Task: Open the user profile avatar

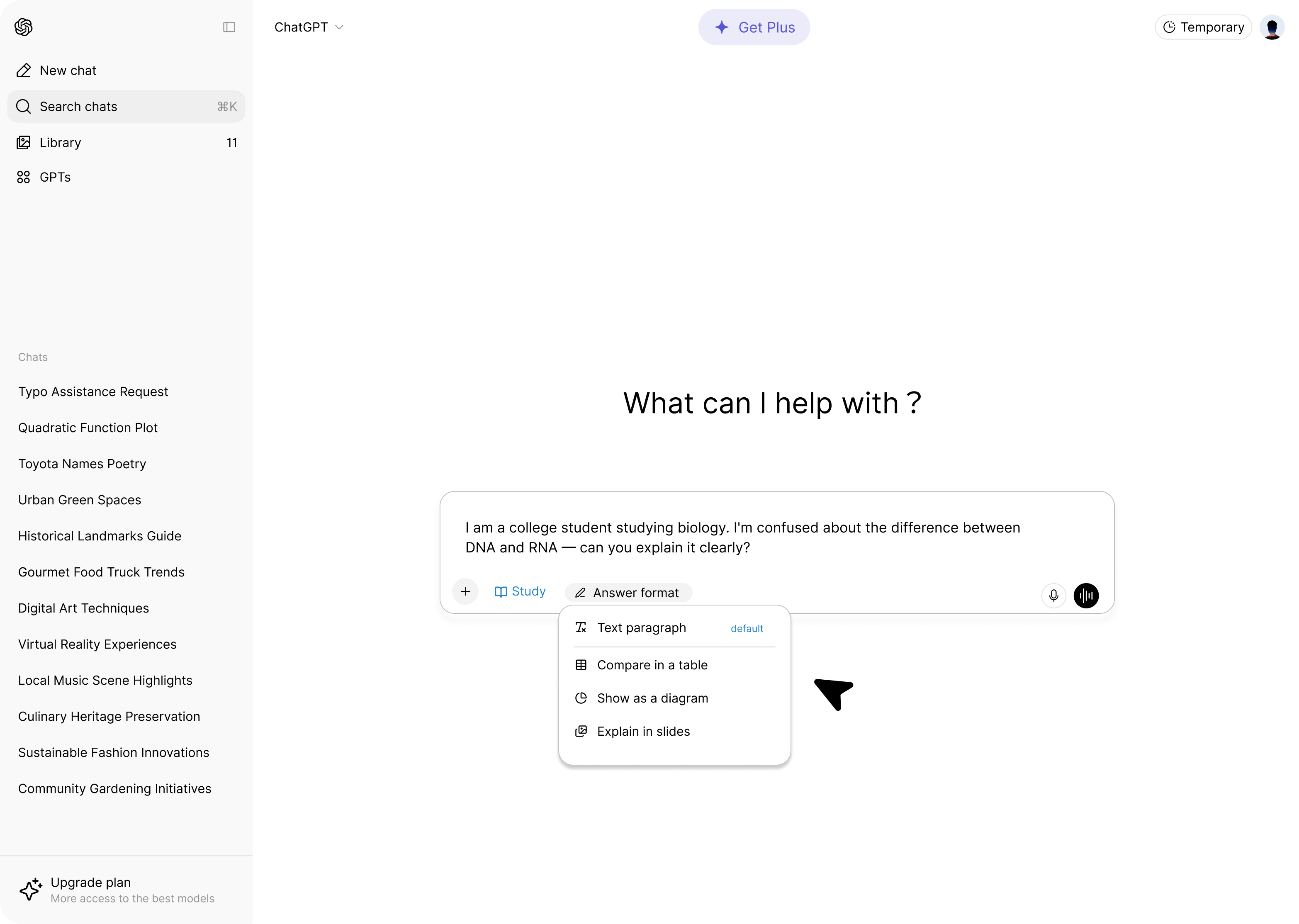Action: pos(1272,27)
